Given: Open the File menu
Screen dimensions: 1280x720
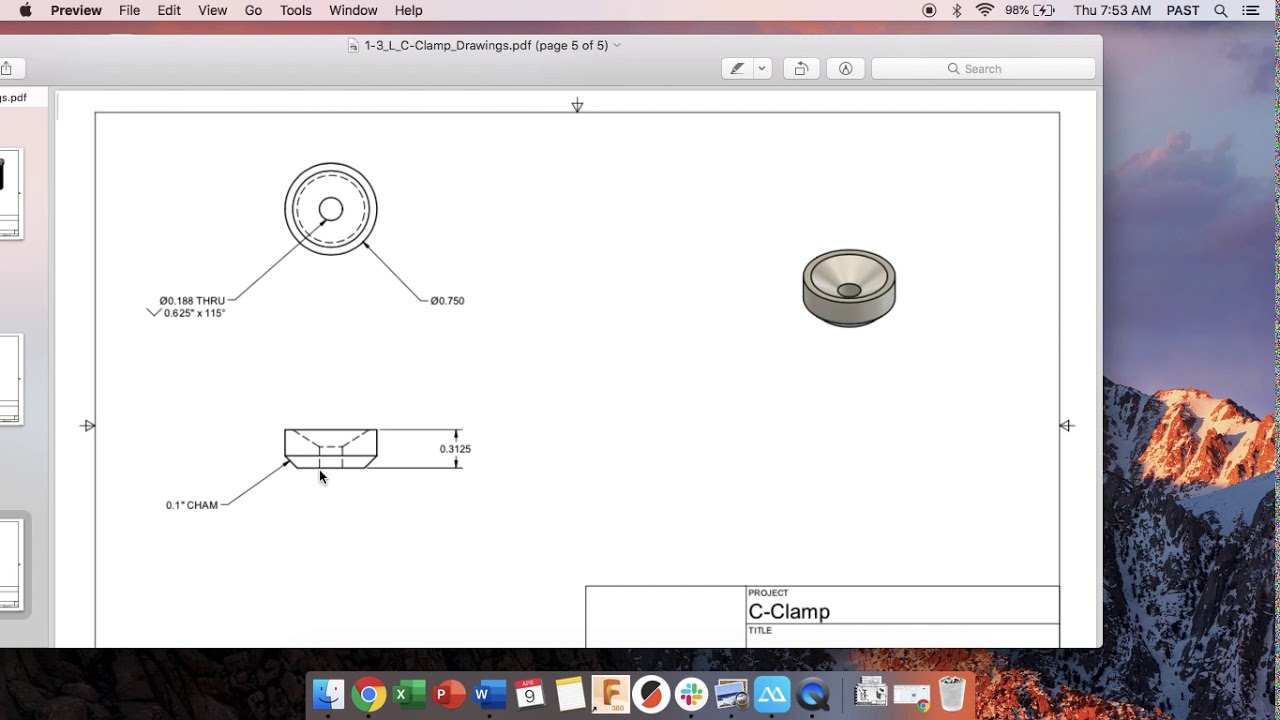Looking at the screenshot, I should pos(129,10).
